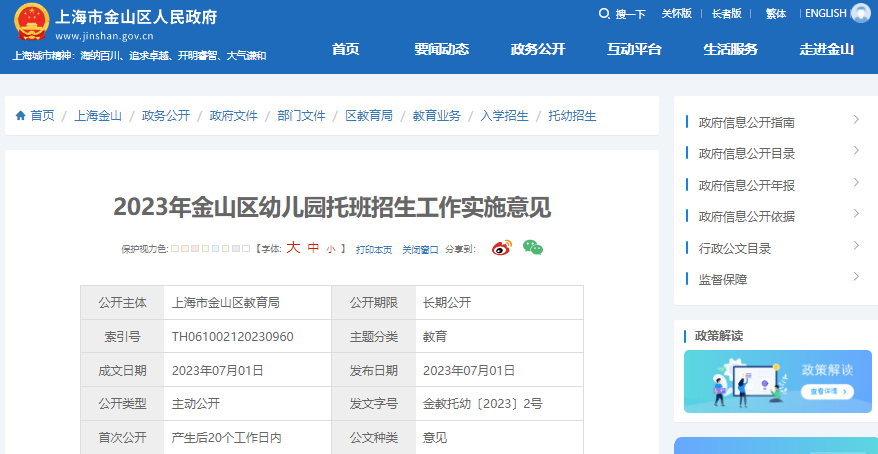Screen dimensions: 878x454
Task: Go to 互动平台 in the nav bar
Action: pos(633,49)
